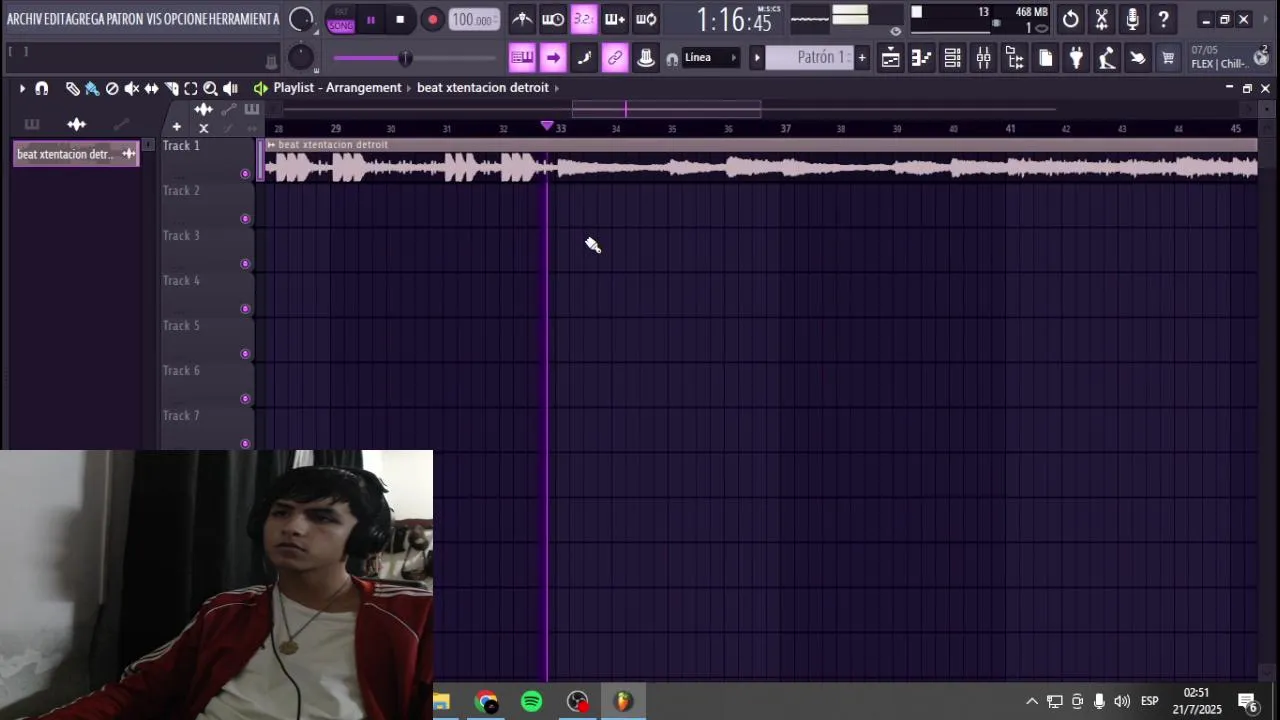
Task: Open the touch controller hand icon
Action: point(1138,58)
